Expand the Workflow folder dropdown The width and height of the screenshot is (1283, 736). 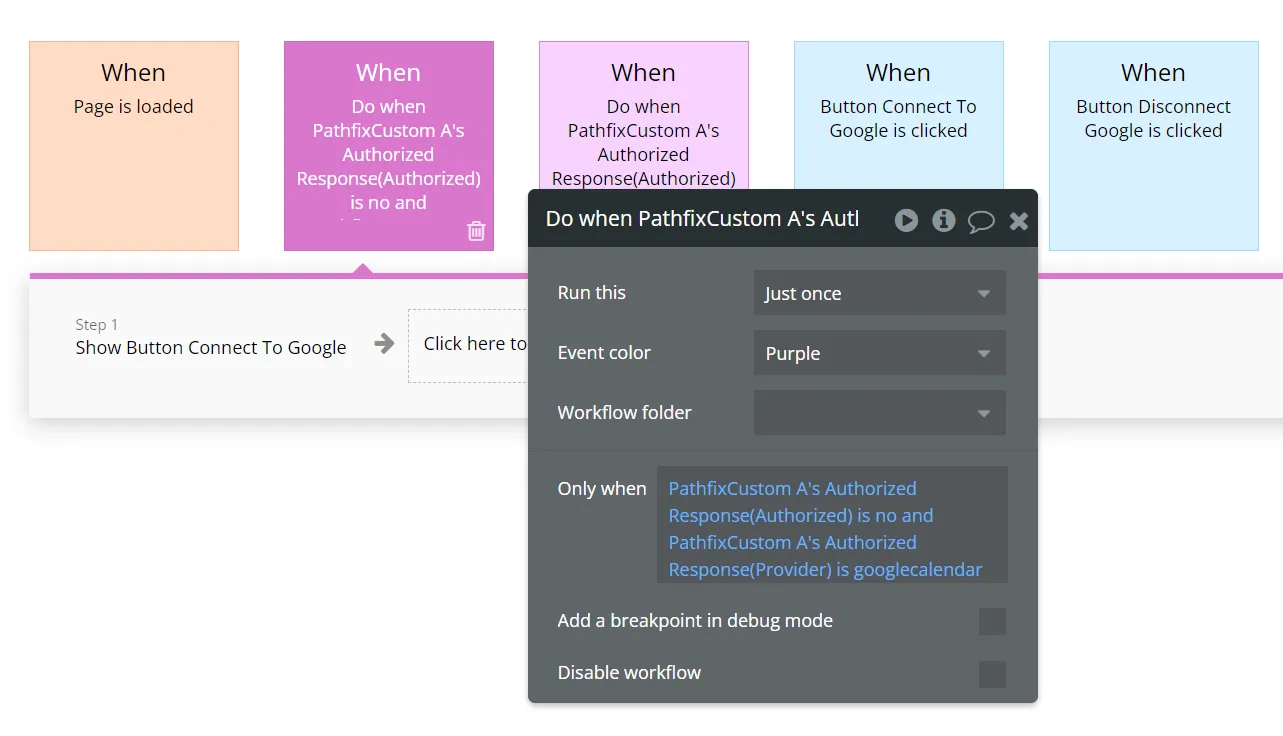880,413
